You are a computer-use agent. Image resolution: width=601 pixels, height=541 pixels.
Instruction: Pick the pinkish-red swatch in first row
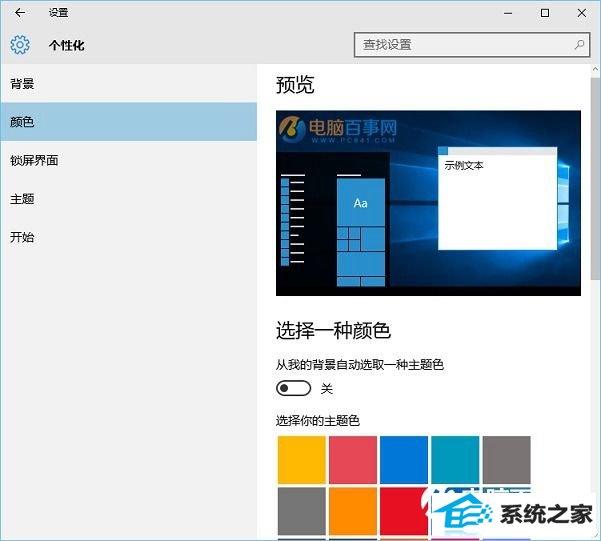click(x=352, y=459)
